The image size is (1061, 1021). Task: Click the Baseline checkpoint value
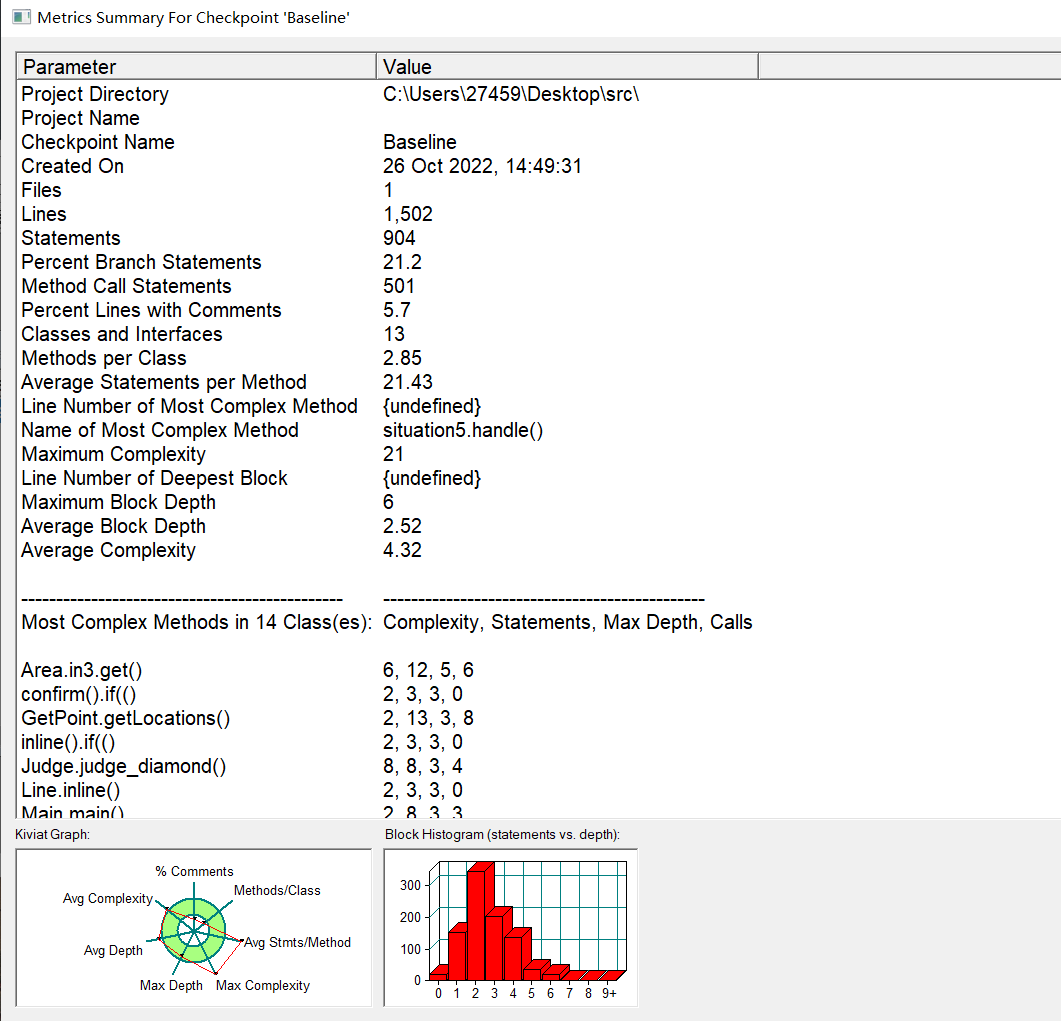tap(420, 142)
